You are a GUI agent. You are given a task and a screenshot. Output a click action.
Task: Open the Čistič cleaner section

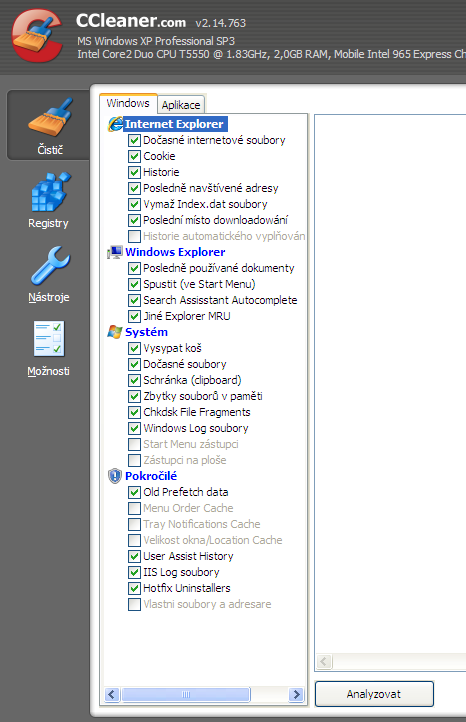coord(48,125)
